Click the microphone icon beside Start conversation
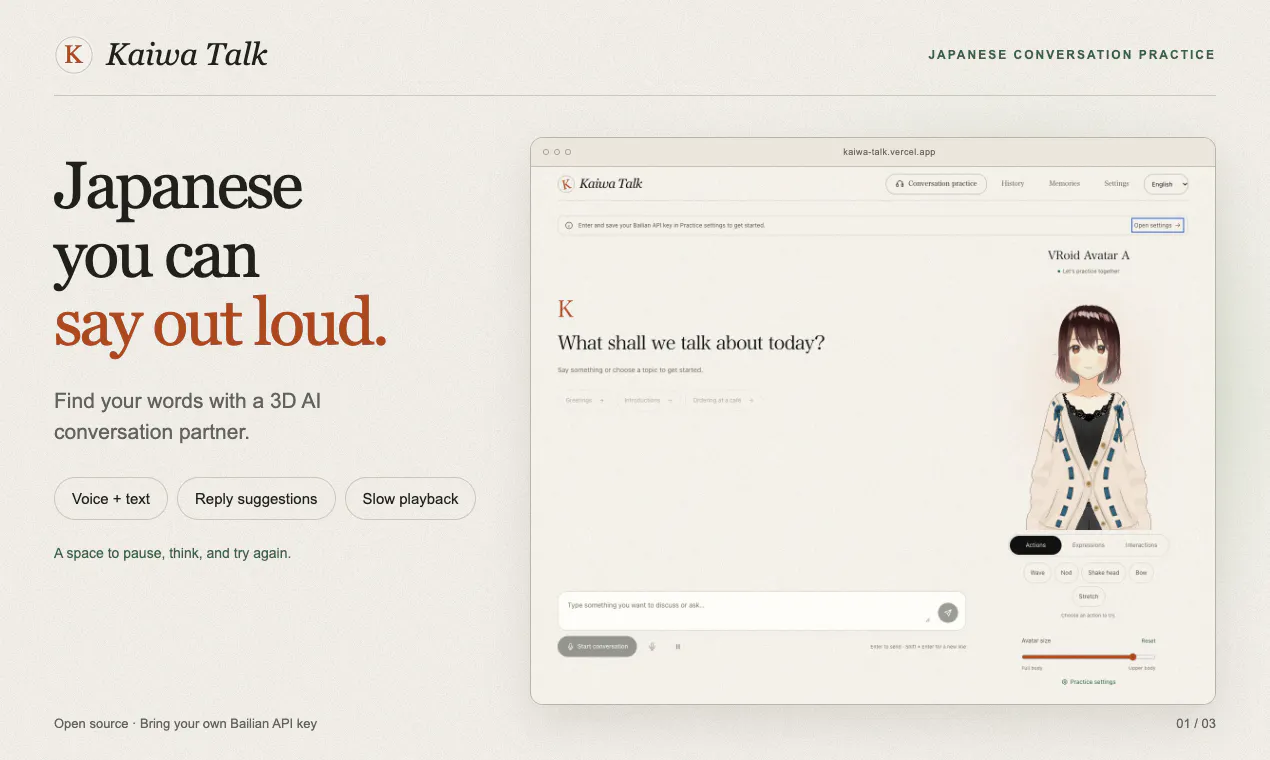The image size is (1270, 760). point(652,647)
